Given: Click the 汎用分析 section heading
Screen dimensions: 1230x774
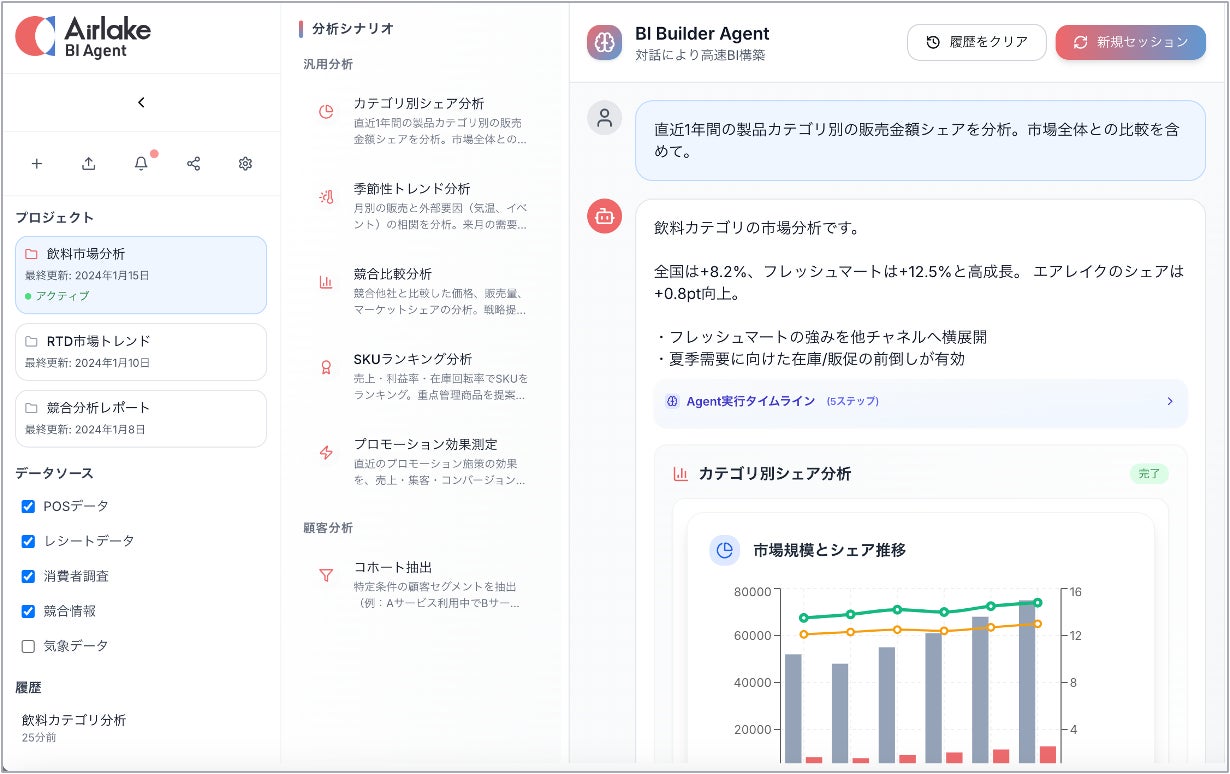Looking at the screenshot, I should point(328,64).
